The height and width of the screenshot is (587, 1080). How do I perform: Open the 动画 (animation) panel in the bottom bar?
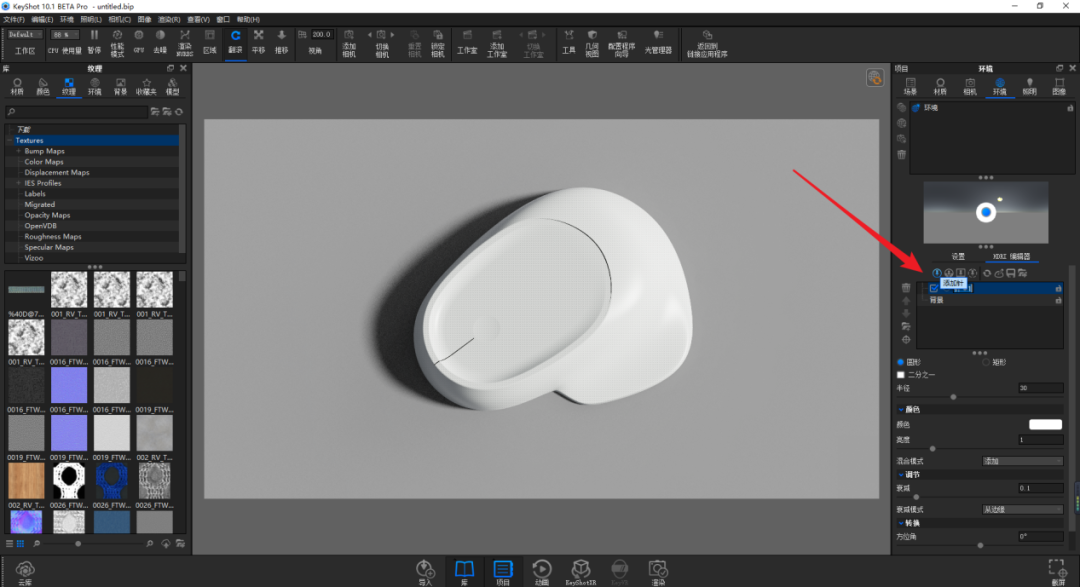pyautogui.click(x=541, y=572)
